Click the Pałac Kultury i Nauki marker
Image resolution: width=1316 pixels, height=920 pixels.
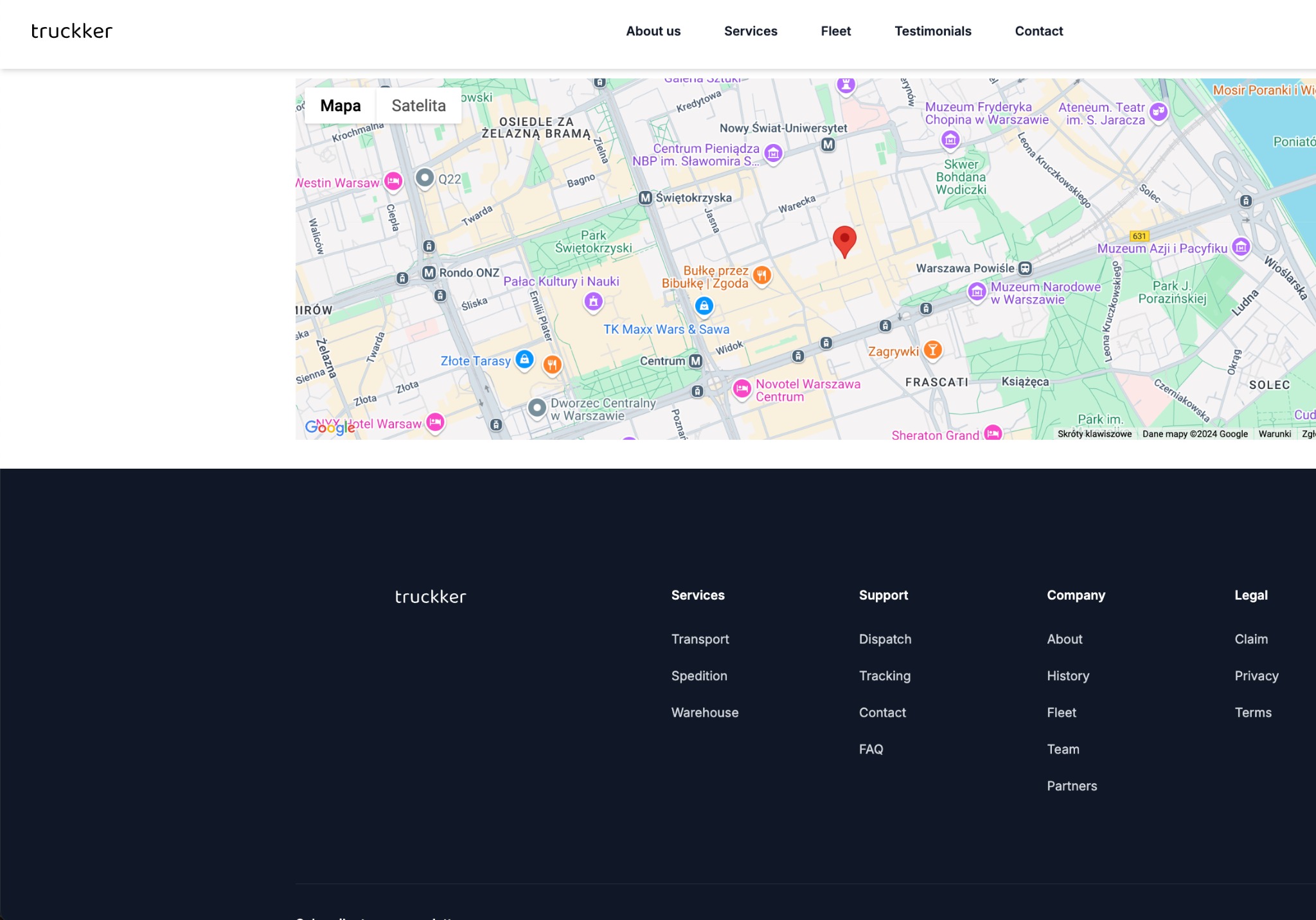[x=593, y=301]
